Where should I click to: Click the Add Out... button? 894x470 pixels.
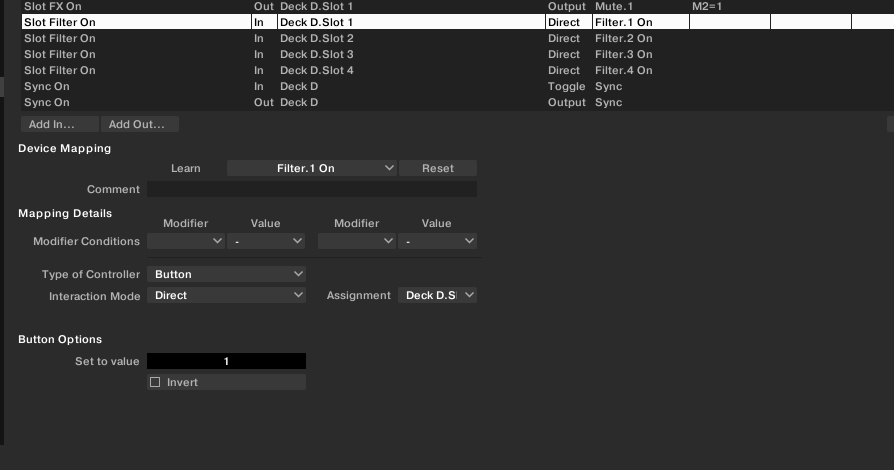140,124
